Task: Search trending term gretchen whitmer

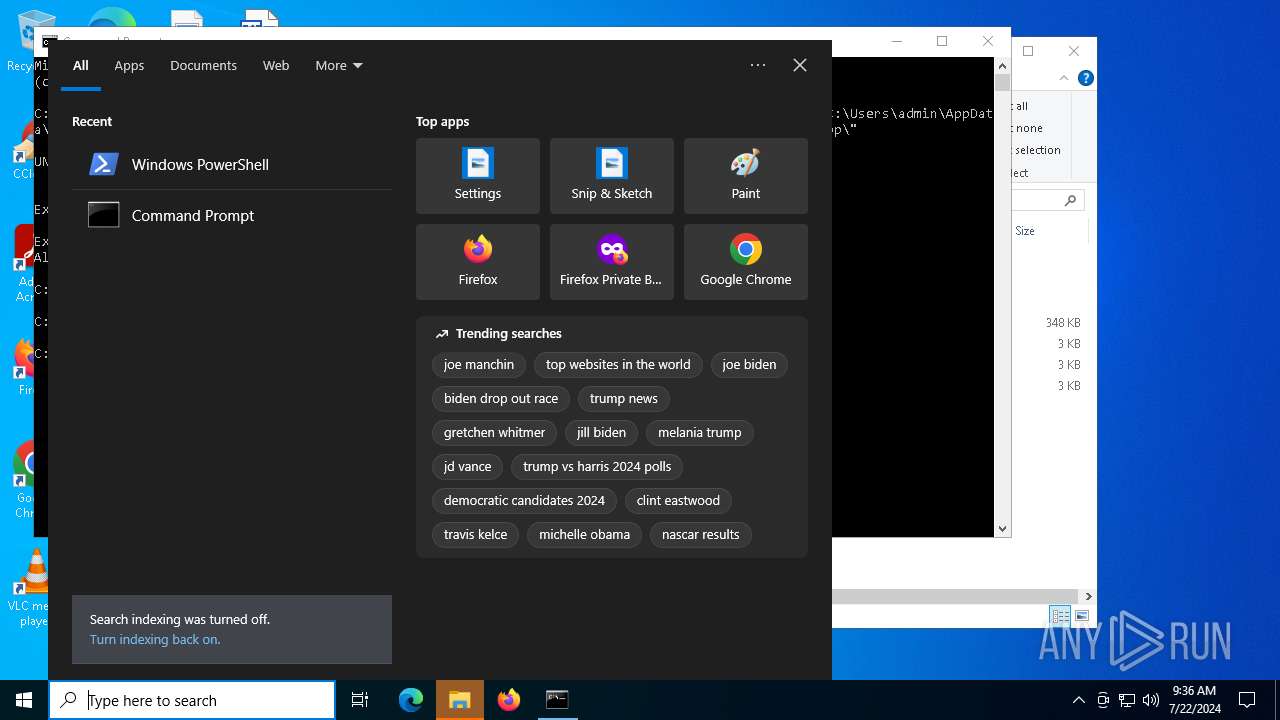Action: pos(495,433)
